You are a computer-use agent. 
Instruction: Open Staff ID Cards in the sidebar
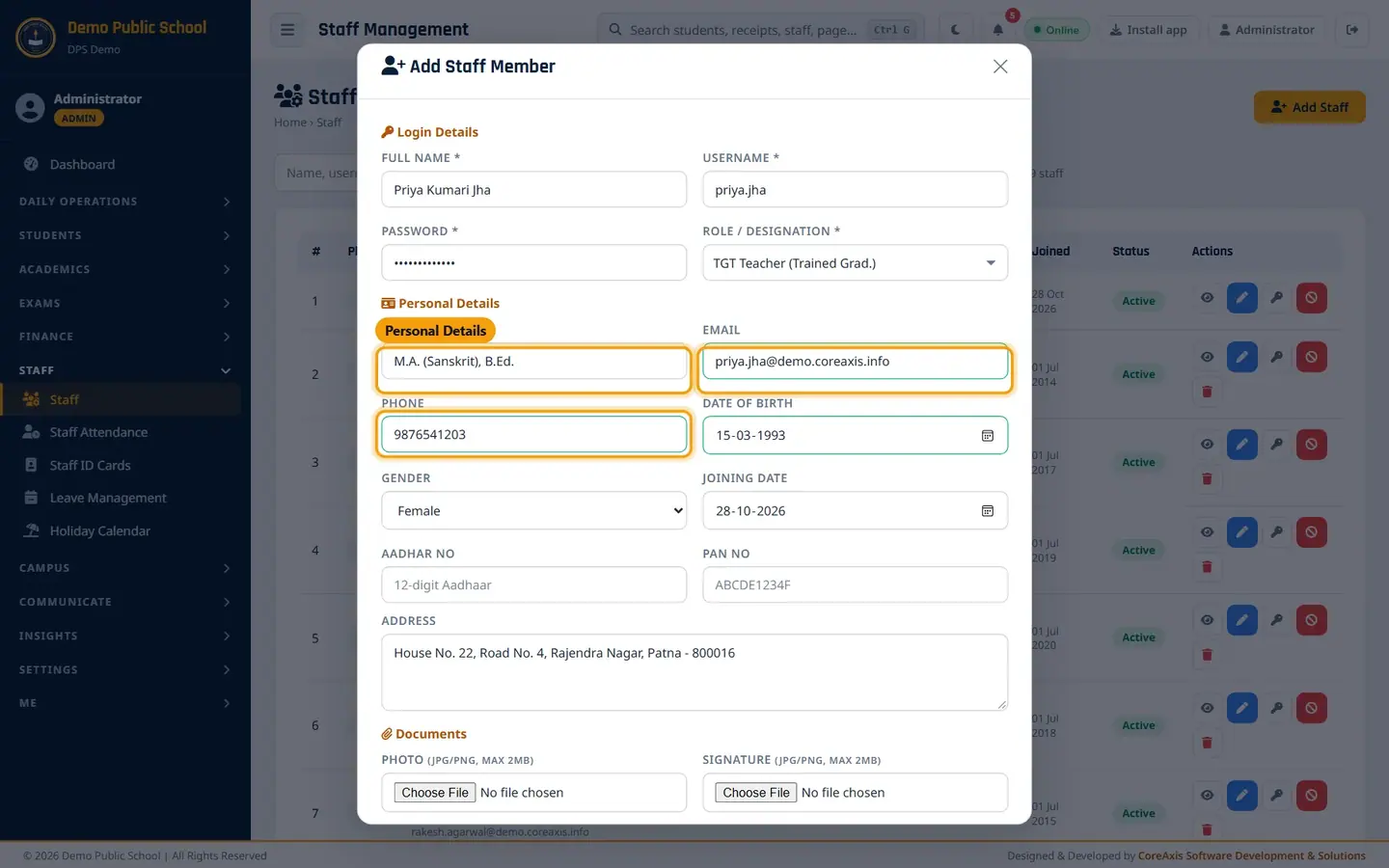click(x=121, y=465)
